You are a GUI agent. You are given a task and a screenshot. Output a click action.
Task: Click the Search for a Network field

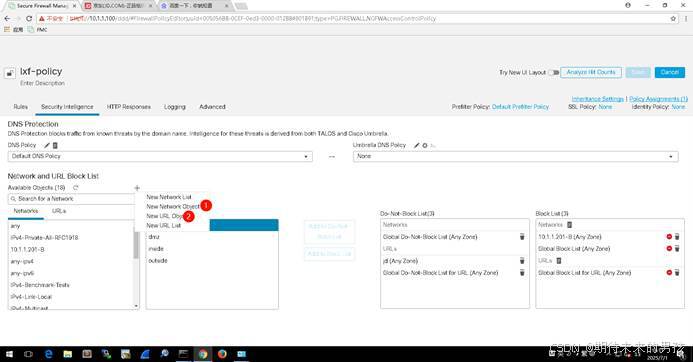click(72, 199)
